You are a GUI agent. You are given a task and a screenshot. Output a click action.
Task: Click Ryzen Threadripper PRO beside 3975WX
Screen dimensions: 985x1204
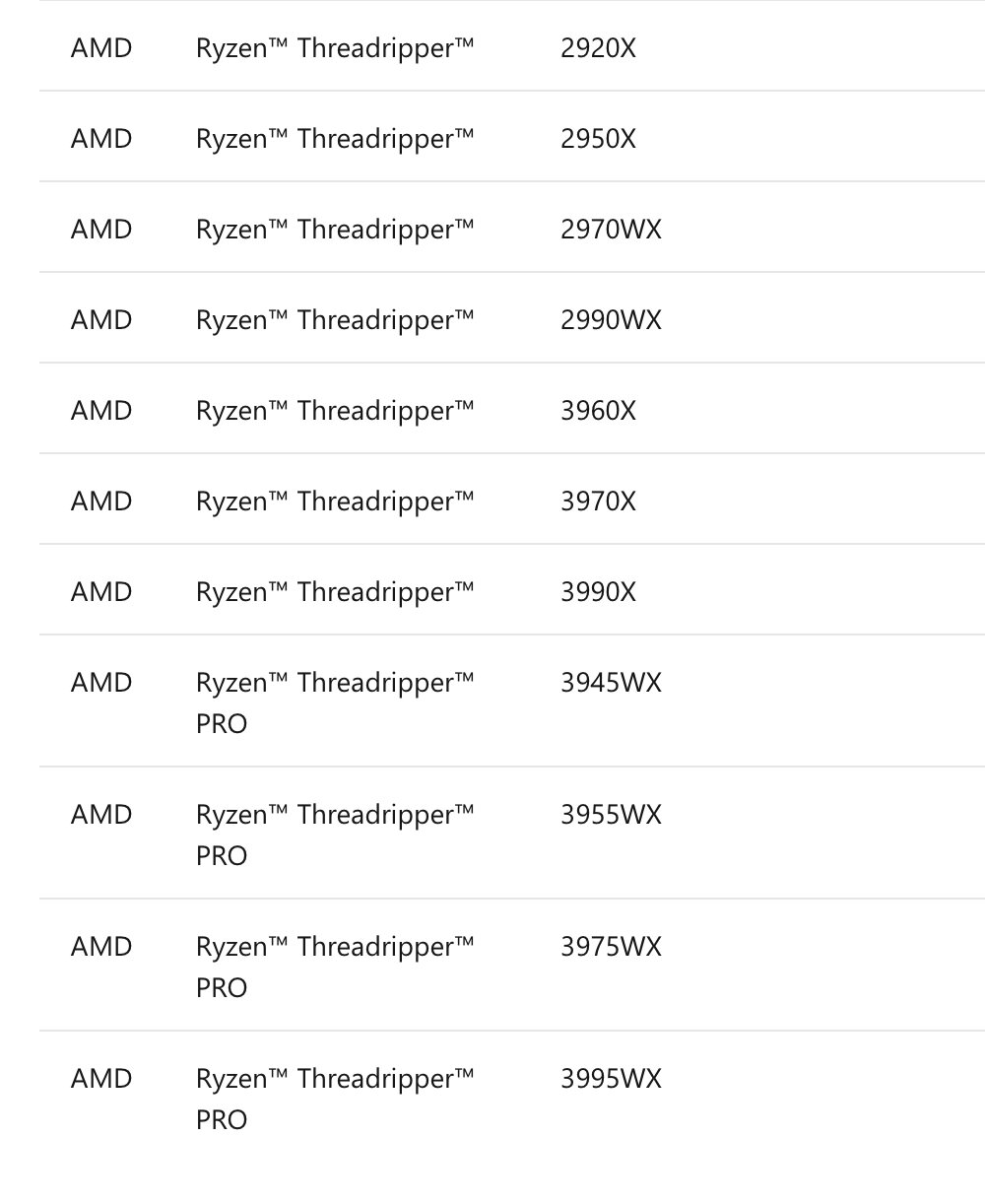[x=335, y=966]
